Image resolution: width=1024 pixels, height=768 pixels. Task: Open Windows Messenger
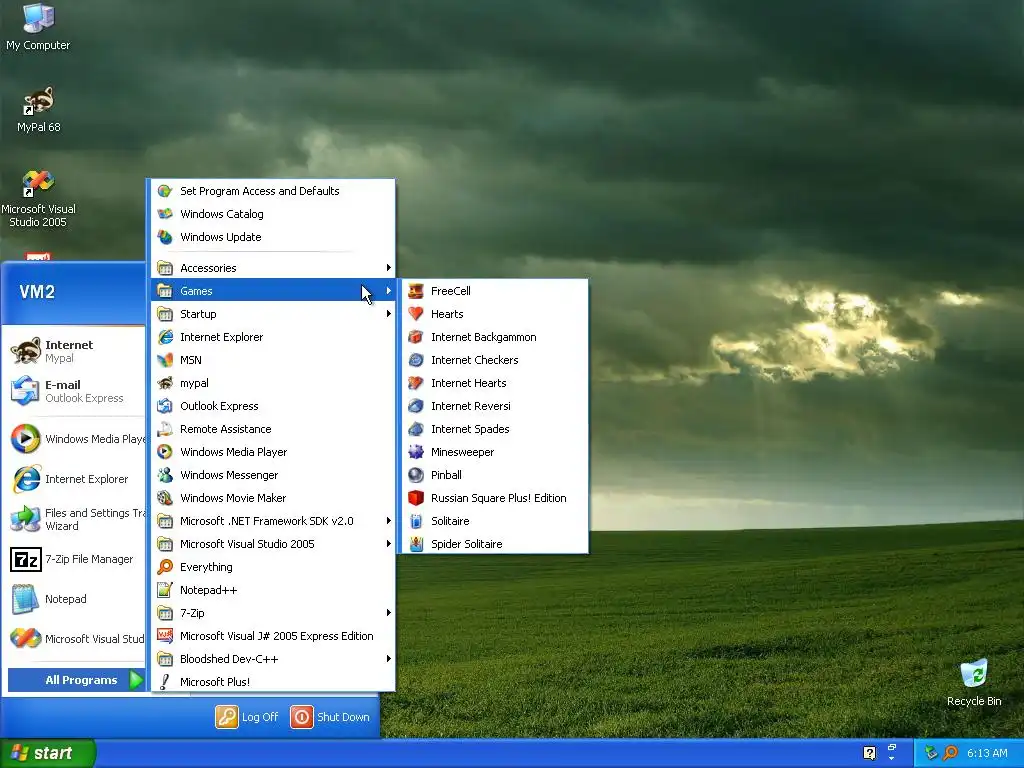pyautogui.click(x=273, y=475)
